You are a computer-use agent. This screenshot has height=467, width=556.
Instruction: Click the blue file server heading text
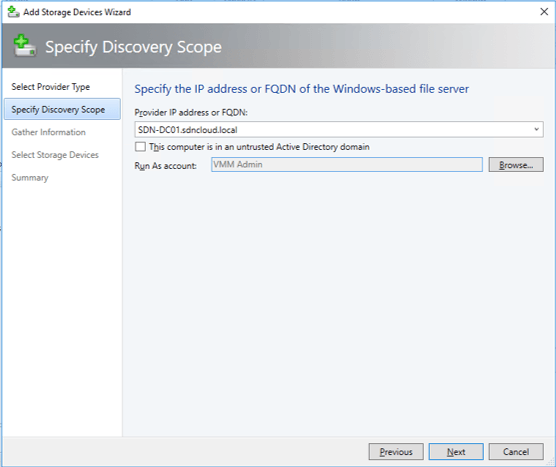click(301, 89)
